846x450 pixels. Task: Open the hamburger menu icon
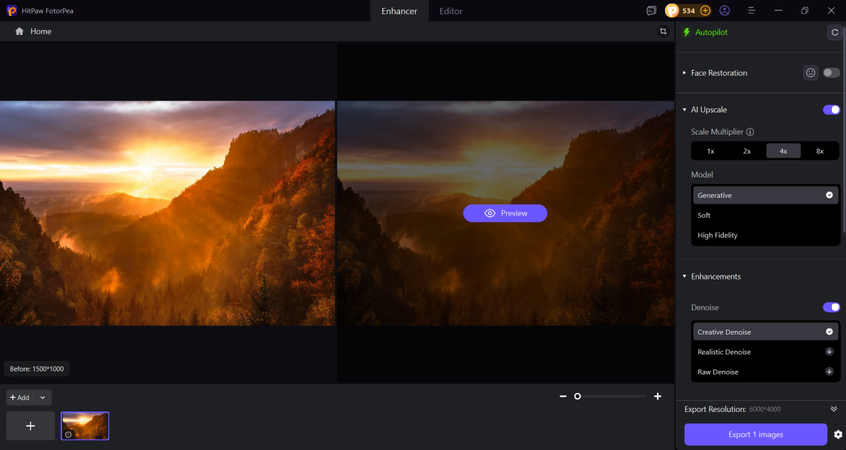(751, 10)
